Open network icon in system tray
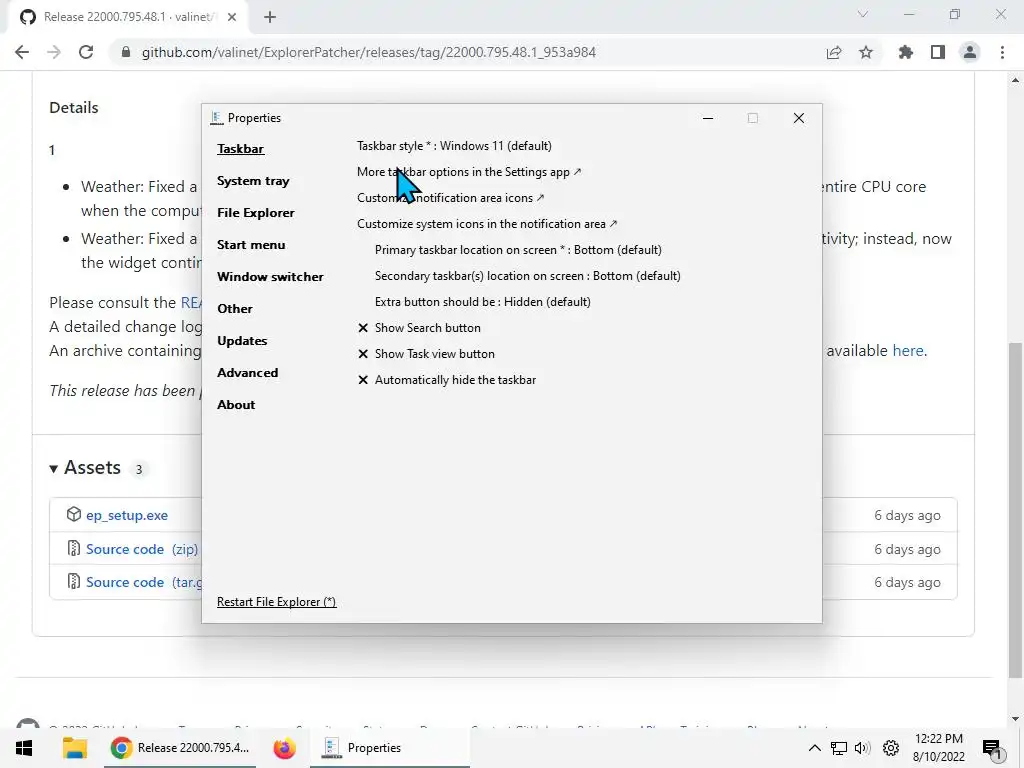 point(839,748)
